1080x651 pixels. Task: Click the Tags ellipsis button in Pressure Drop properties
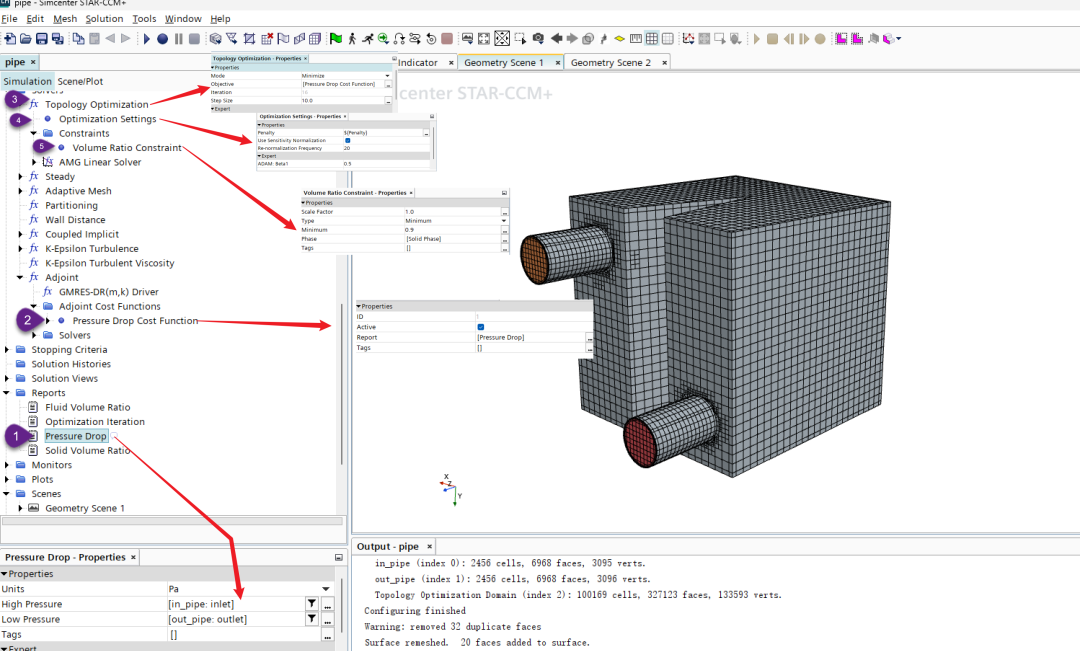click(x=328, y=634)
